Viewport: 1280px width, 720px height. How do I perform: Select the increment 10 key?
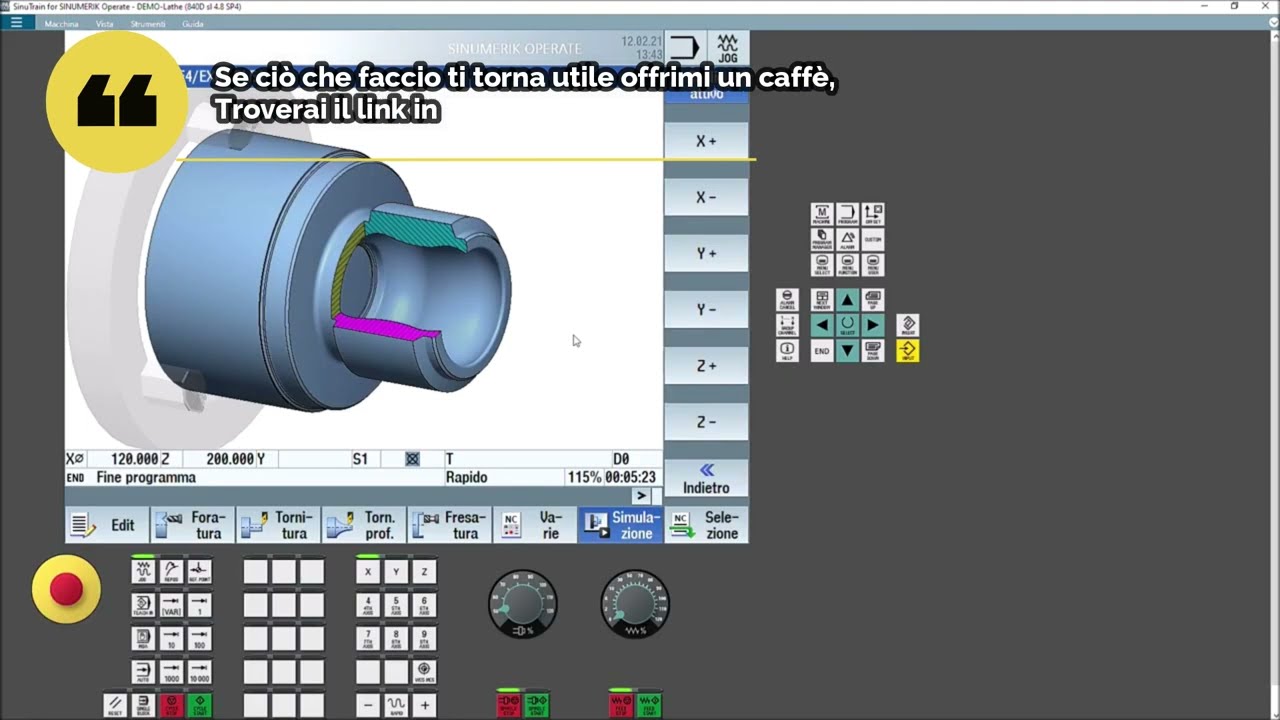(x=171, y=638)
